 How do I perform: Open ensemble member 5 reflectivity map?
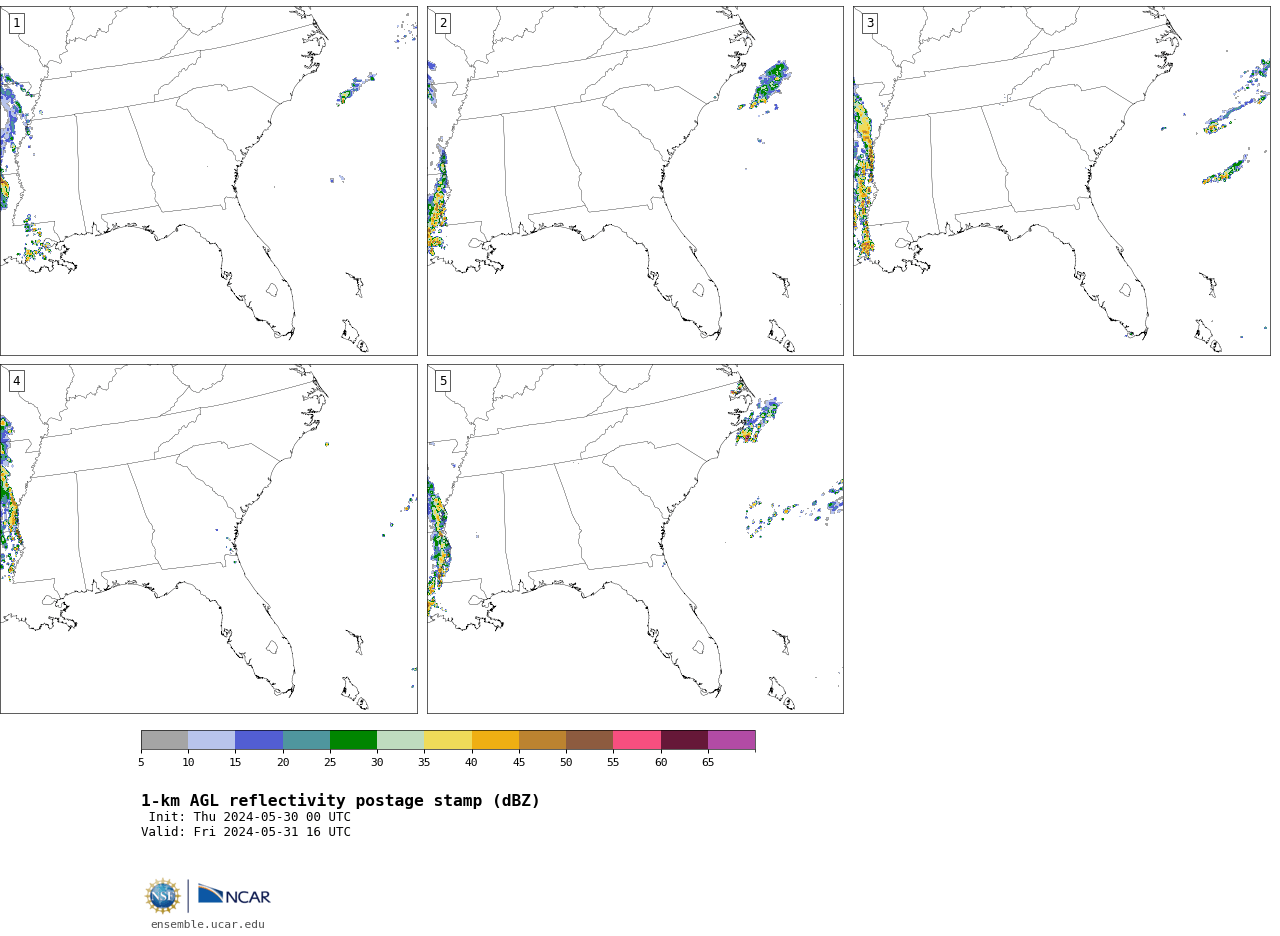pyautogui.click(x=635, y=539)
